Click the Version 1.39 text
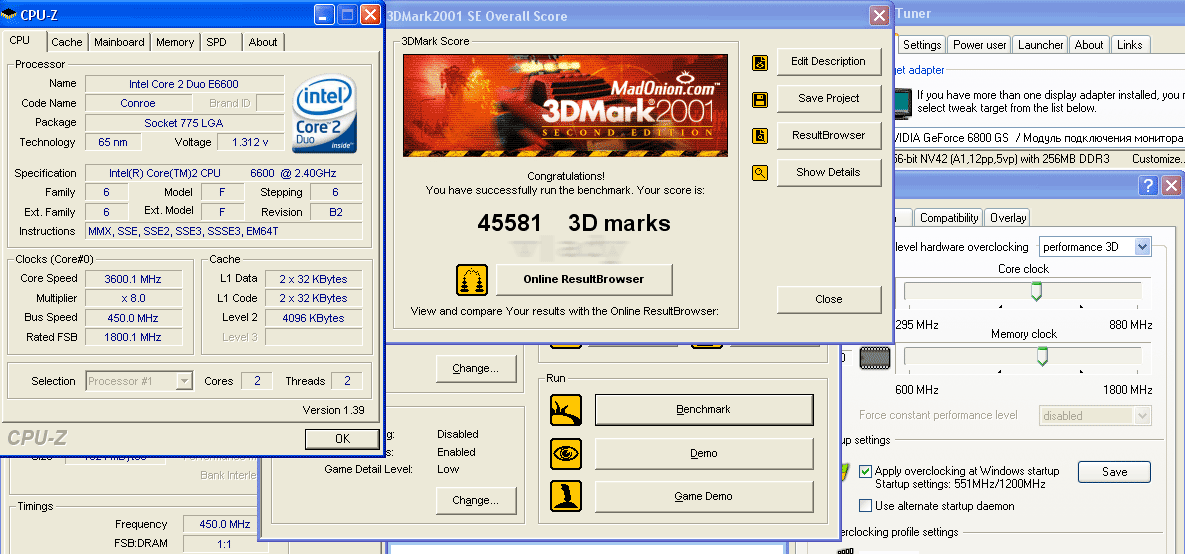 click(333, 410)
